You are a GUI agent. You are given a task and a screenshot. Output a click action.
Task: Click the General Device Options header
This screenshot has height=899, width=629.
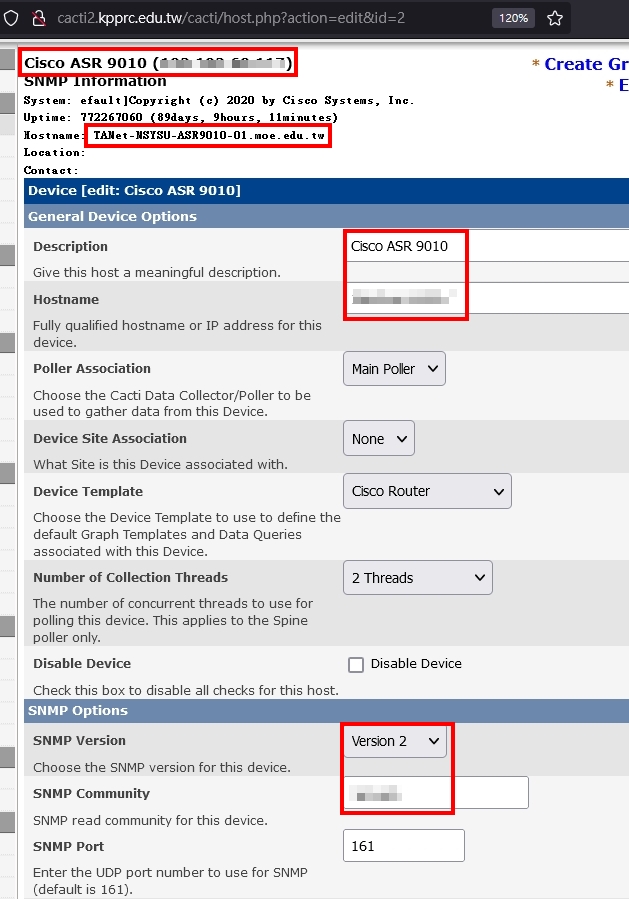[x=326, y=217]
